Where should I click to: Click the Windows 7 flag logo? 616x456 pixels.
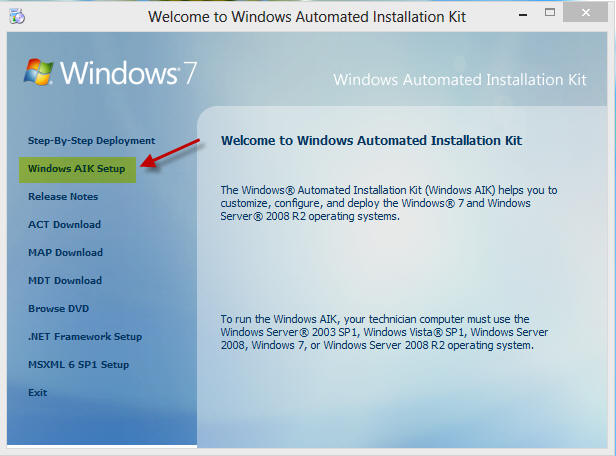(38, 72)
